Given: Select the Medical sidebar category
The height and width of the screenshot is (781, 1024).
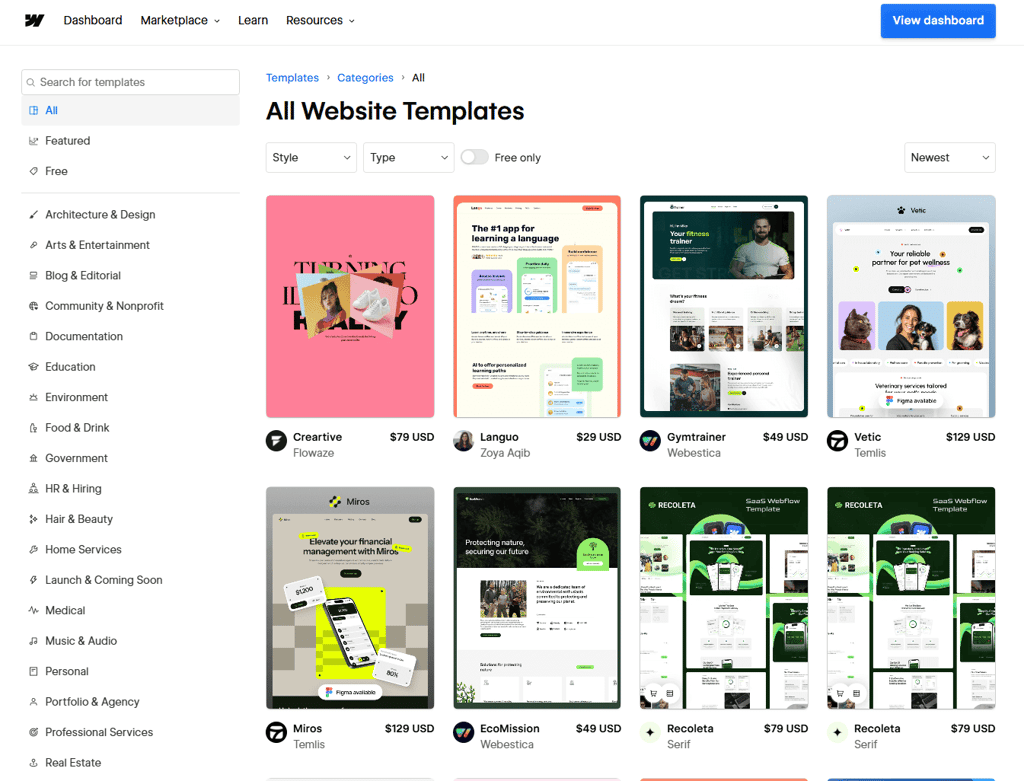Looking at the screenshot, I should (131, 611).
